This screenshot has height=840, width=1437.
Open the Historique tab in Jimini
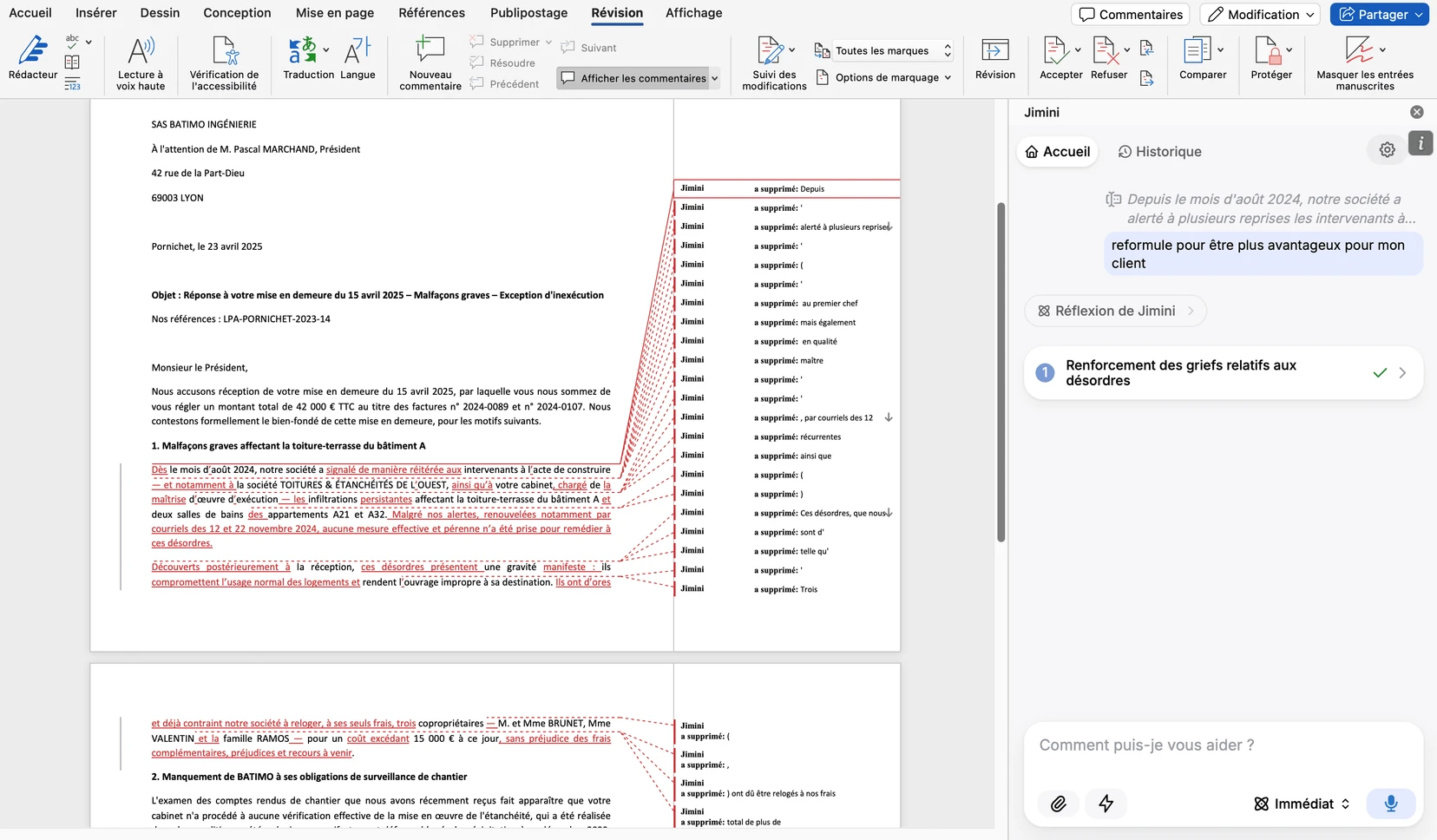1160,152
